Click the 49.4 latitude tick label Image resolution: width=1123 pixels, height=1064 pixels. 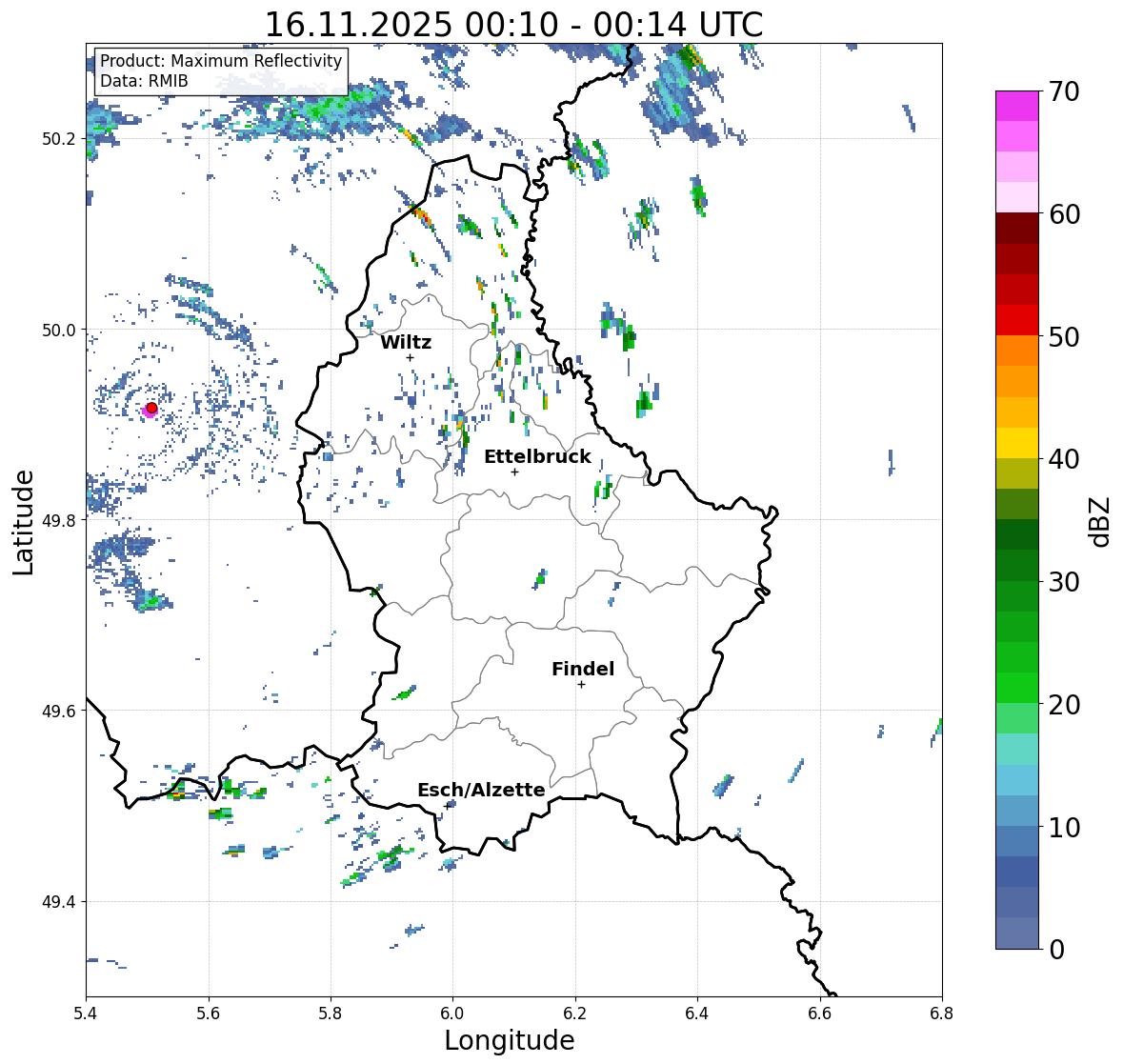click(59, 902)
